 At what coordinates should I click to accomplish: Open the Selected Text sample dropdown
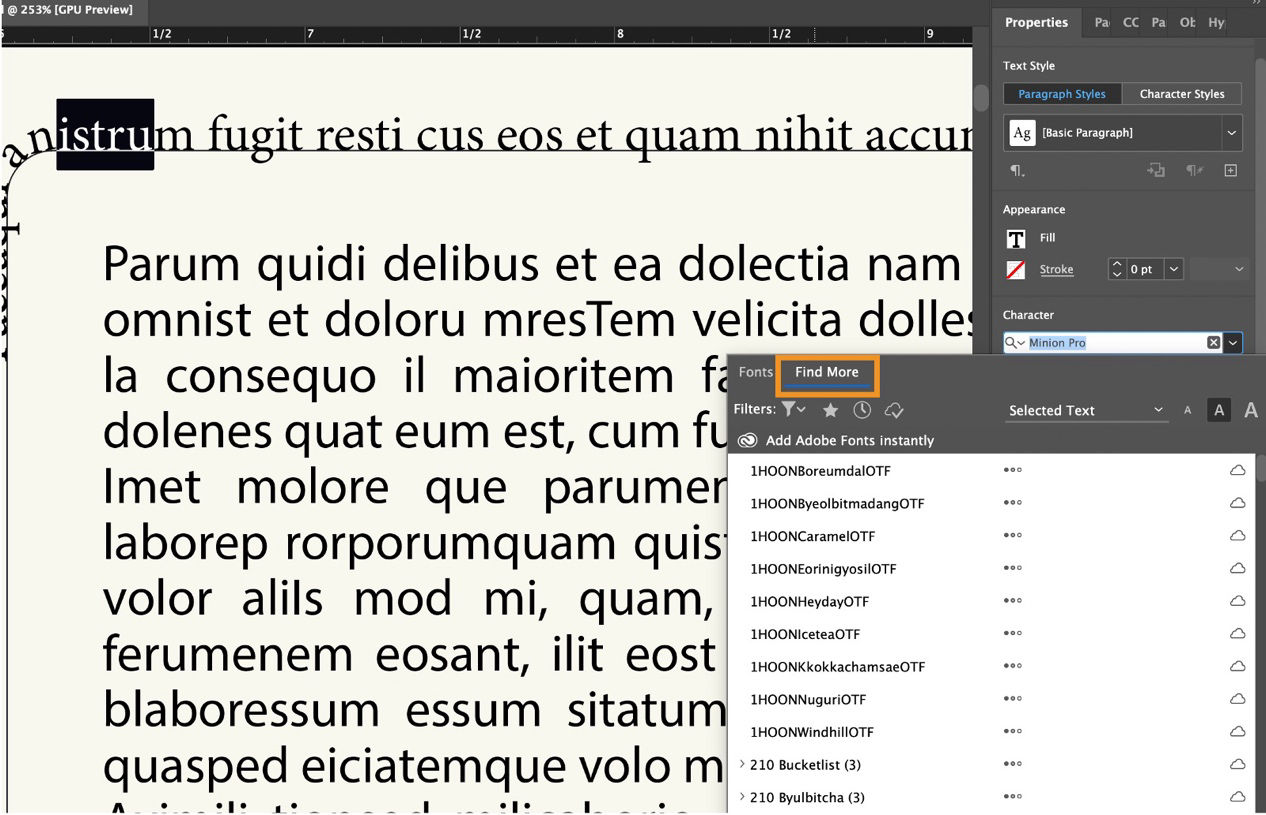point(1086,410)
